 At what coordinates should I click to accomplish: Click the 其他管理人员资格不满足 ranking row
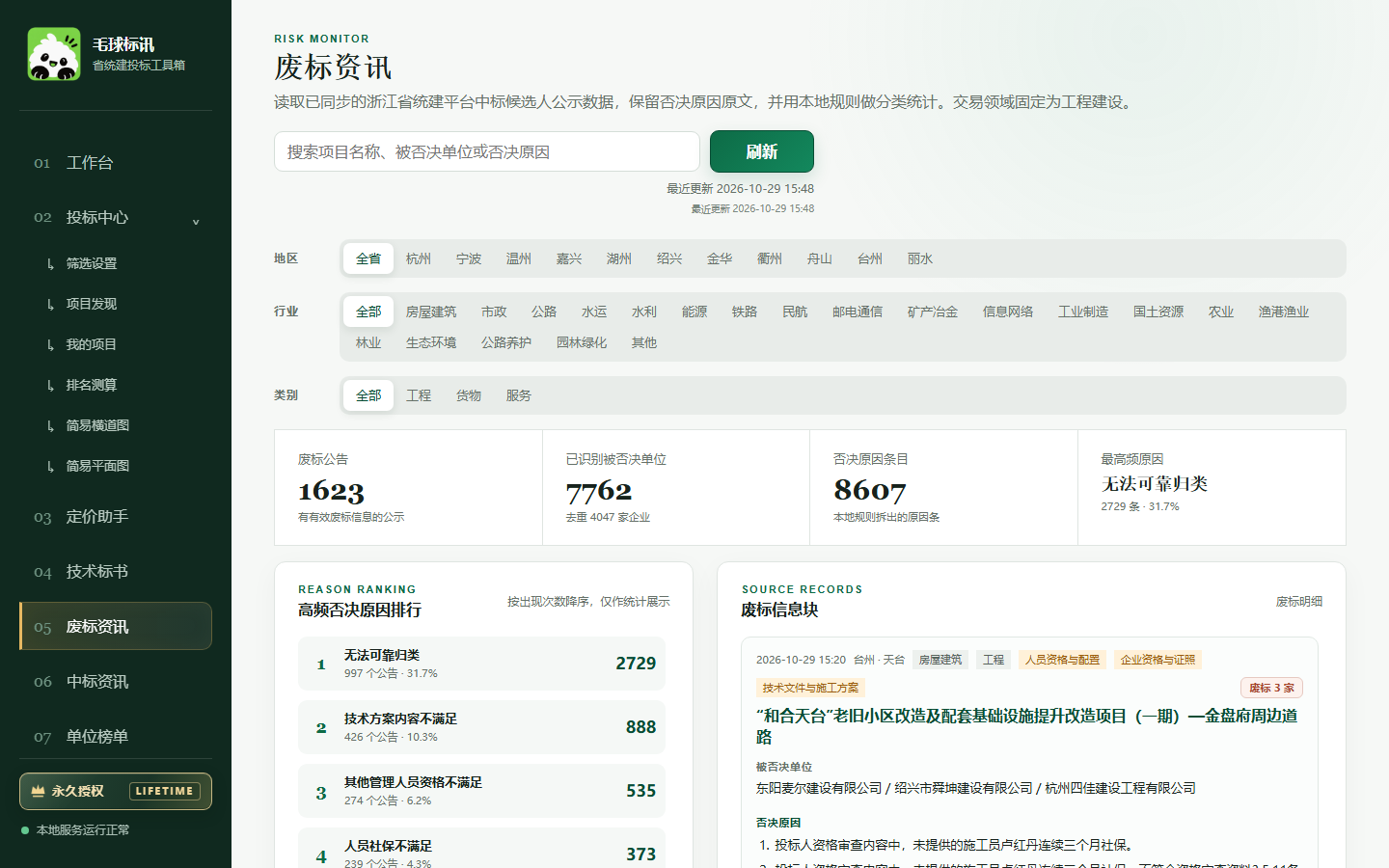(481, 791)
